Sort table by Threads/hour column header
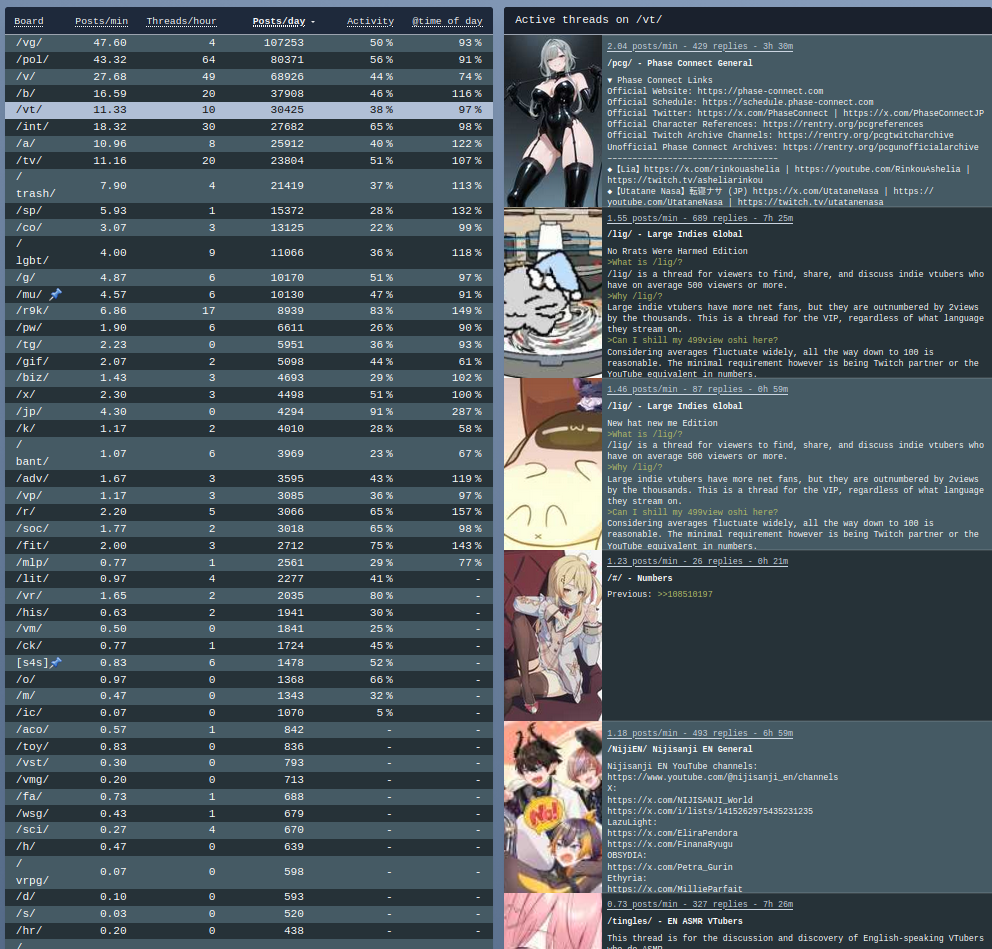The image size is (992, 949). click(181, 21)
